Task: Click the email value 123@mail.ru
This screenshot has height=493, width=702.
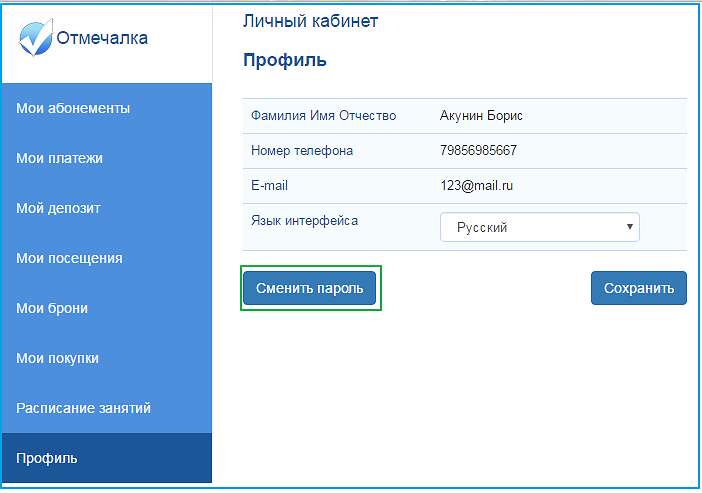Action: [x=477, y=185]
